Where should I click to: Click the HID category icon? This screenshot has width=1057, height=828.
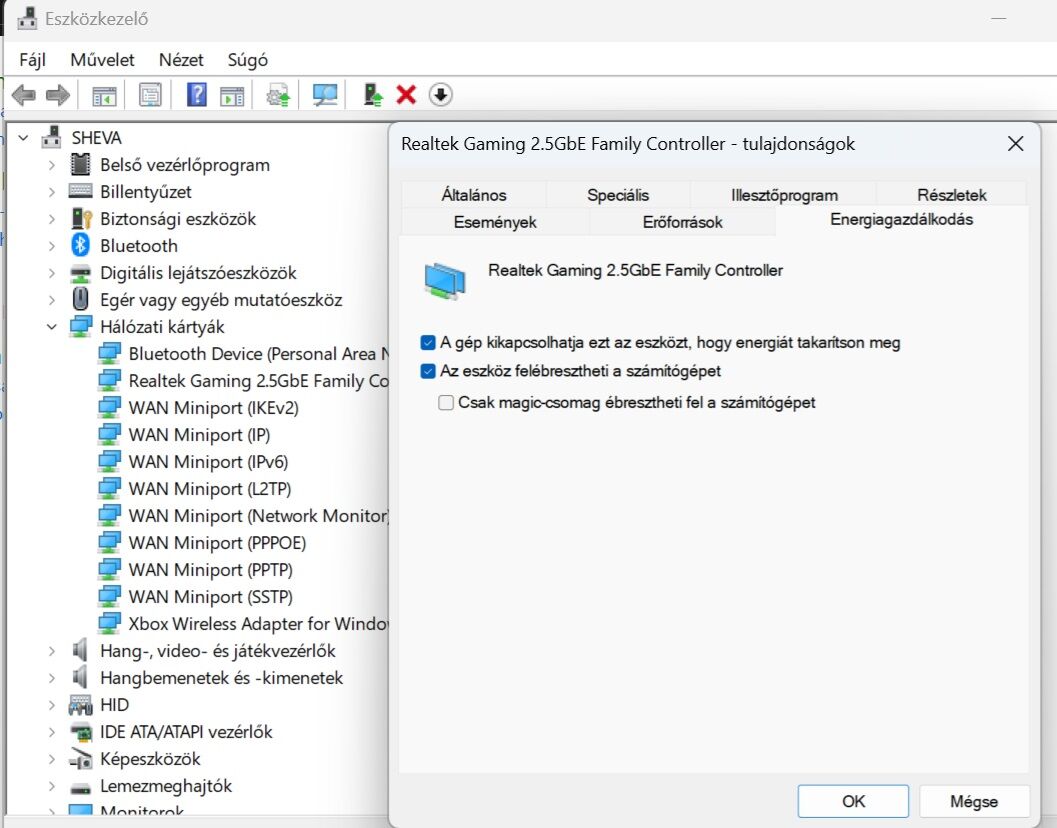(80, 705)
